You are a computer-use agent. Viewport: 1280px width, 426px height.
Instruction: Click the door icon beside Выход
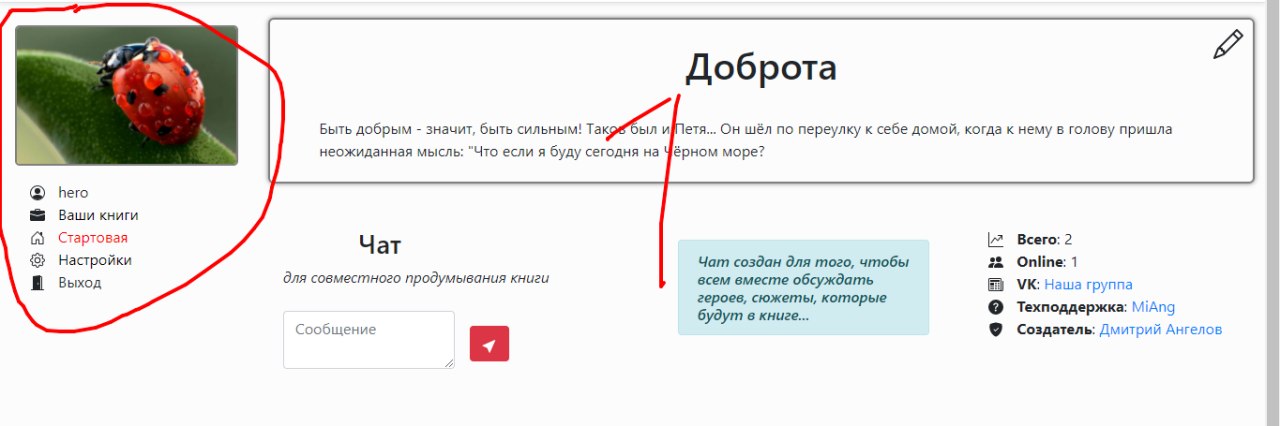(38, 283)
